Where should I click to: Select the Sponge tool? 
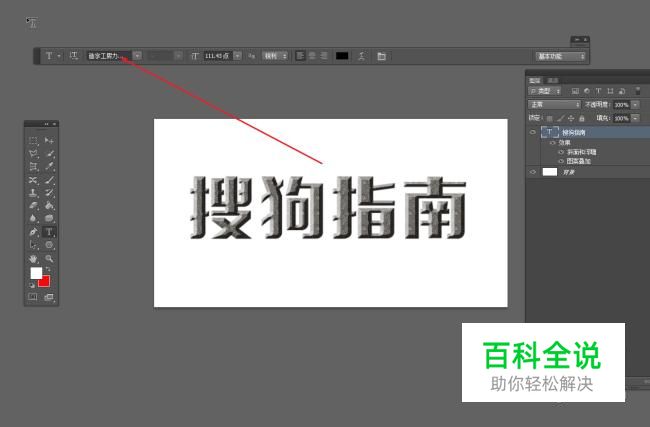(49, 218)
